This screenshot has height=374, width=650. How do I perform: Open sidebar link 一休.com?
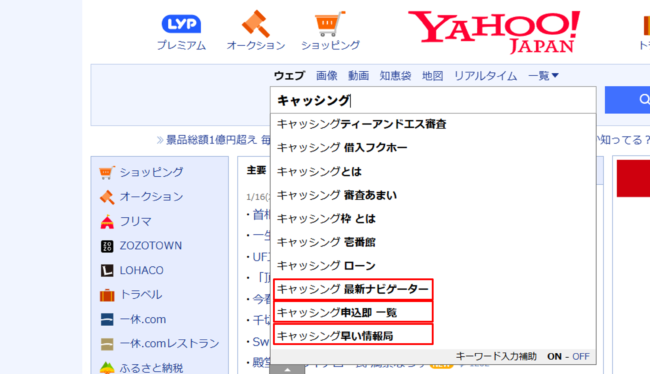click(x=143, y=319)
